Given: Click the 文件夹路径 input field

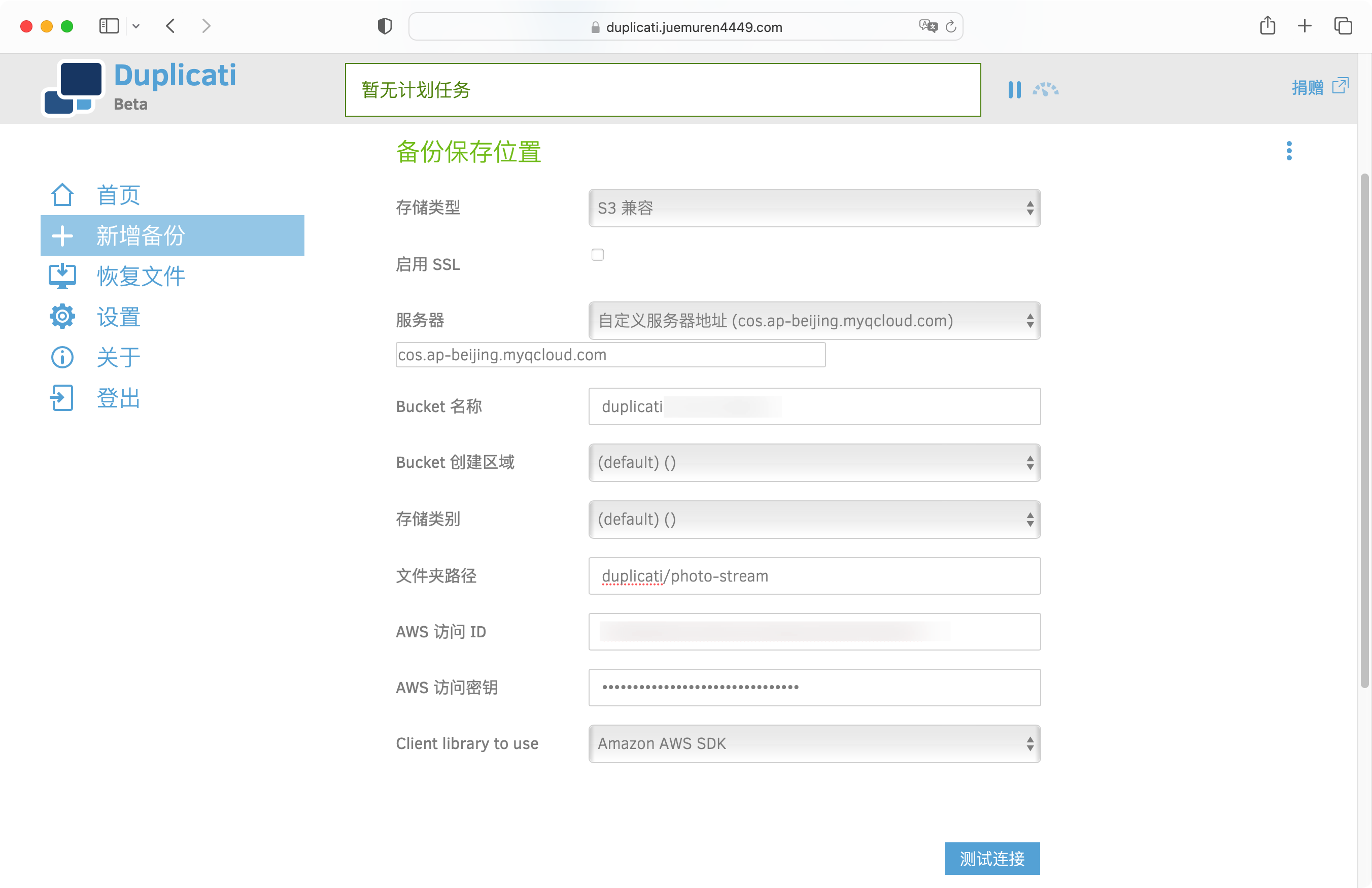Looking at the screenshot, I should pos(814,576).
